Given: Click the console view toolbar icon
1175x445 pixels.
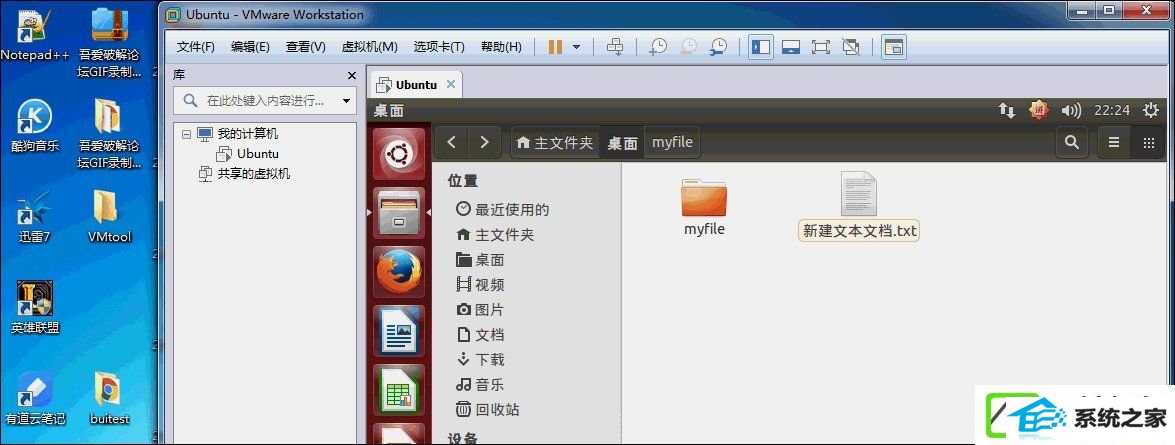Looking at the screenshot, I should coord(892,47).
